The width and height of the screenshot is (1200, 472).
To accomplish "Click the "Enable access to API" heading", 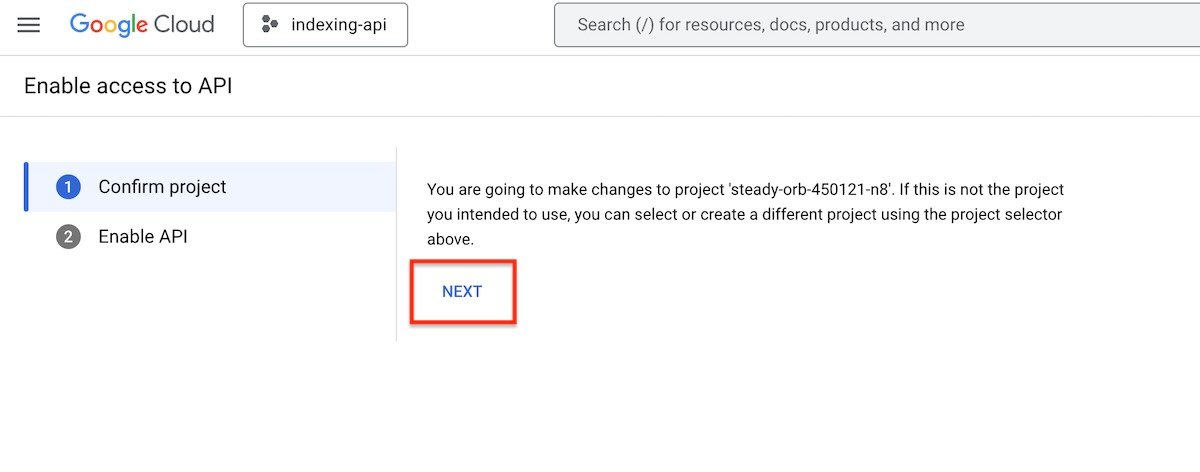I will pos(128,86).
